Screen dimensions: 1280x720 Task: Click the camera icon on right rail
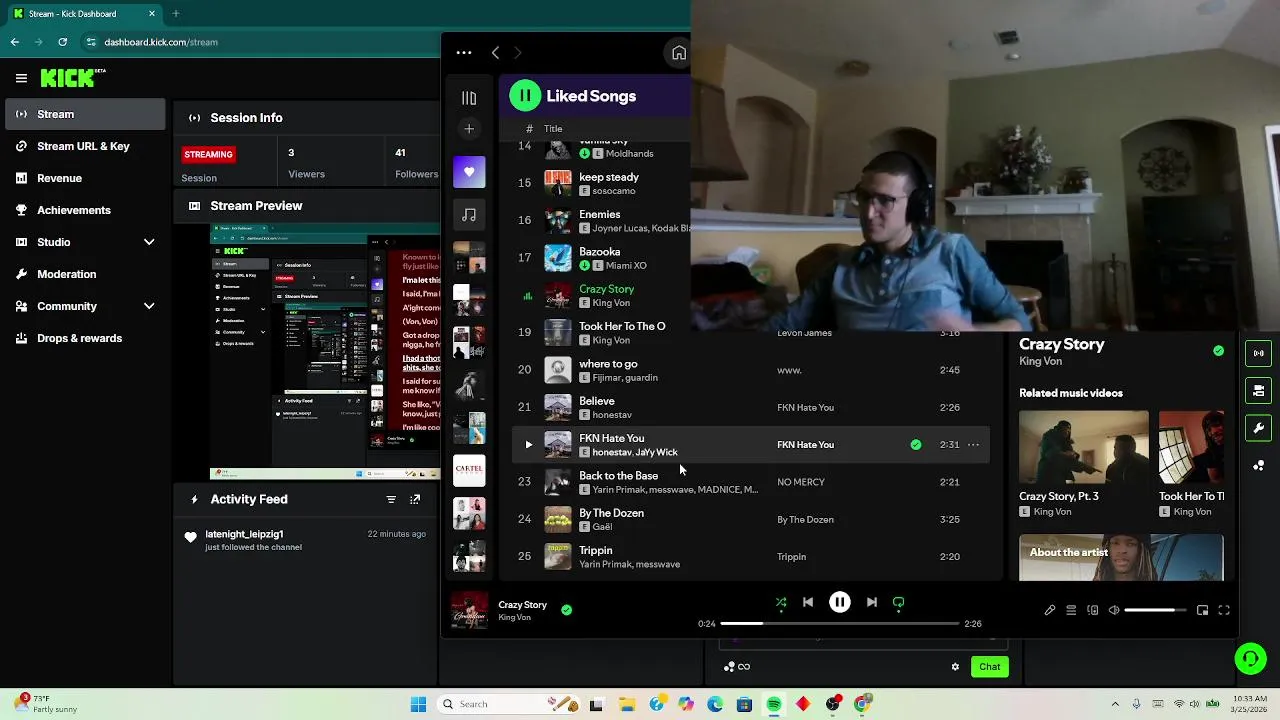1258,390
